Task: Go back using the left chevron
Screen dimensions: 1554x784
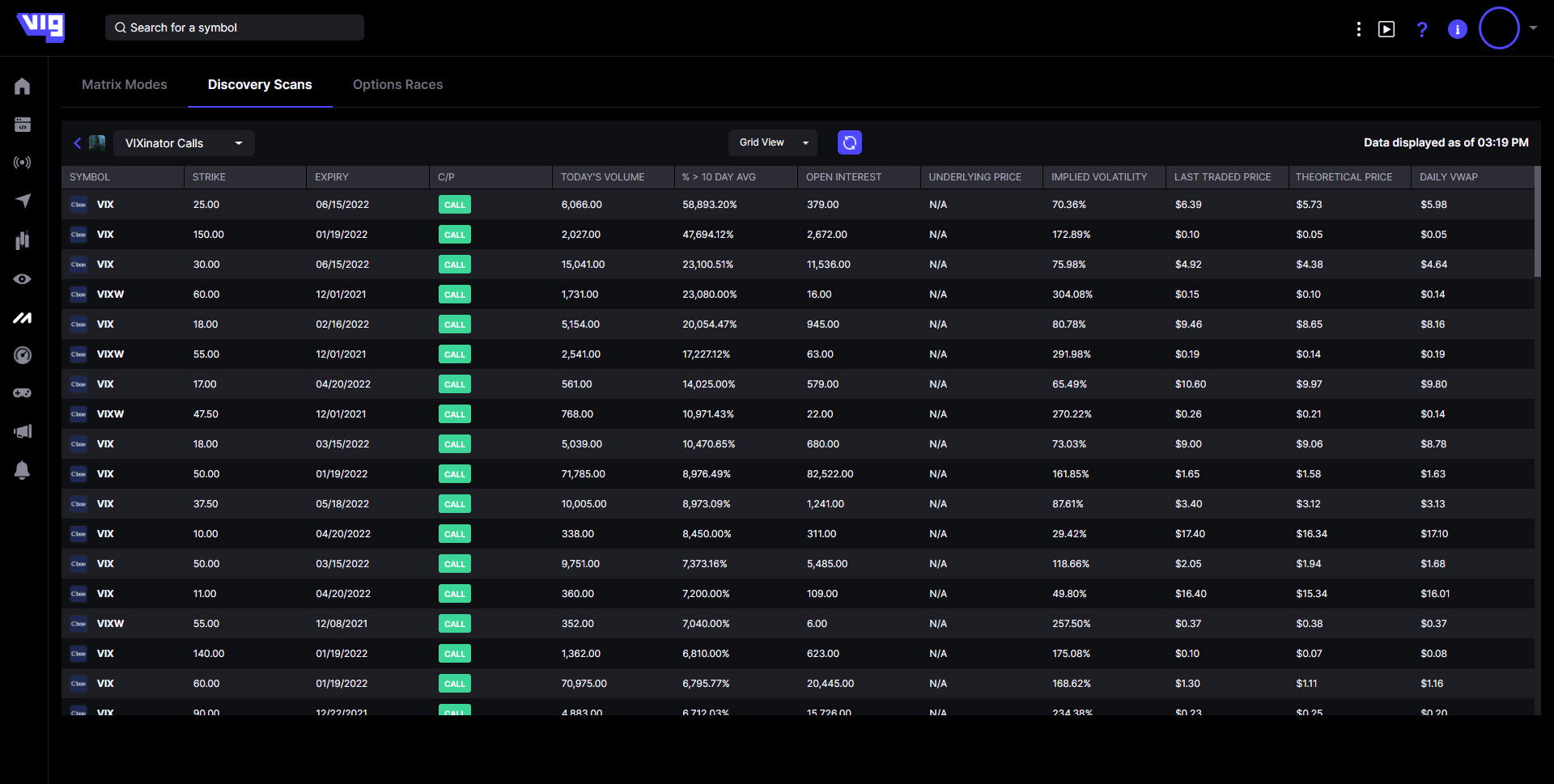Action: (78, 143)
